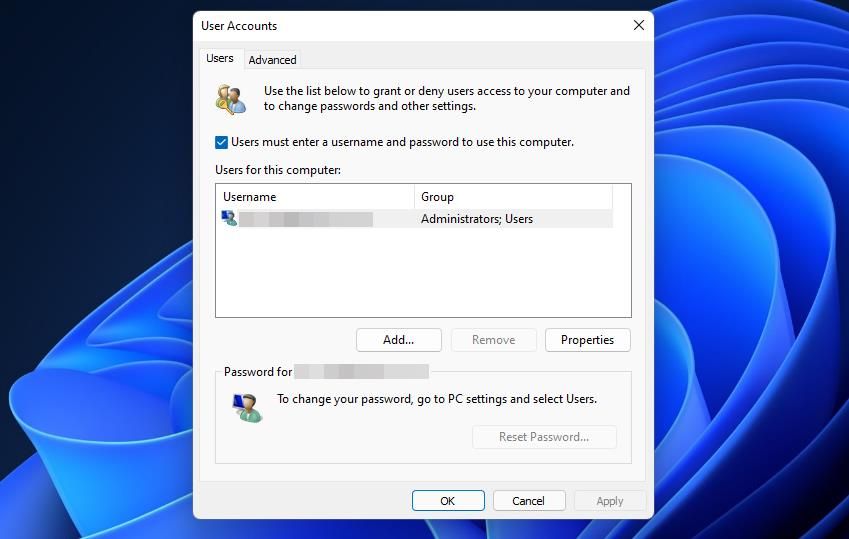The image size is (849, 539).
Task: Open the Advanced tab
Action: (272, 60)
